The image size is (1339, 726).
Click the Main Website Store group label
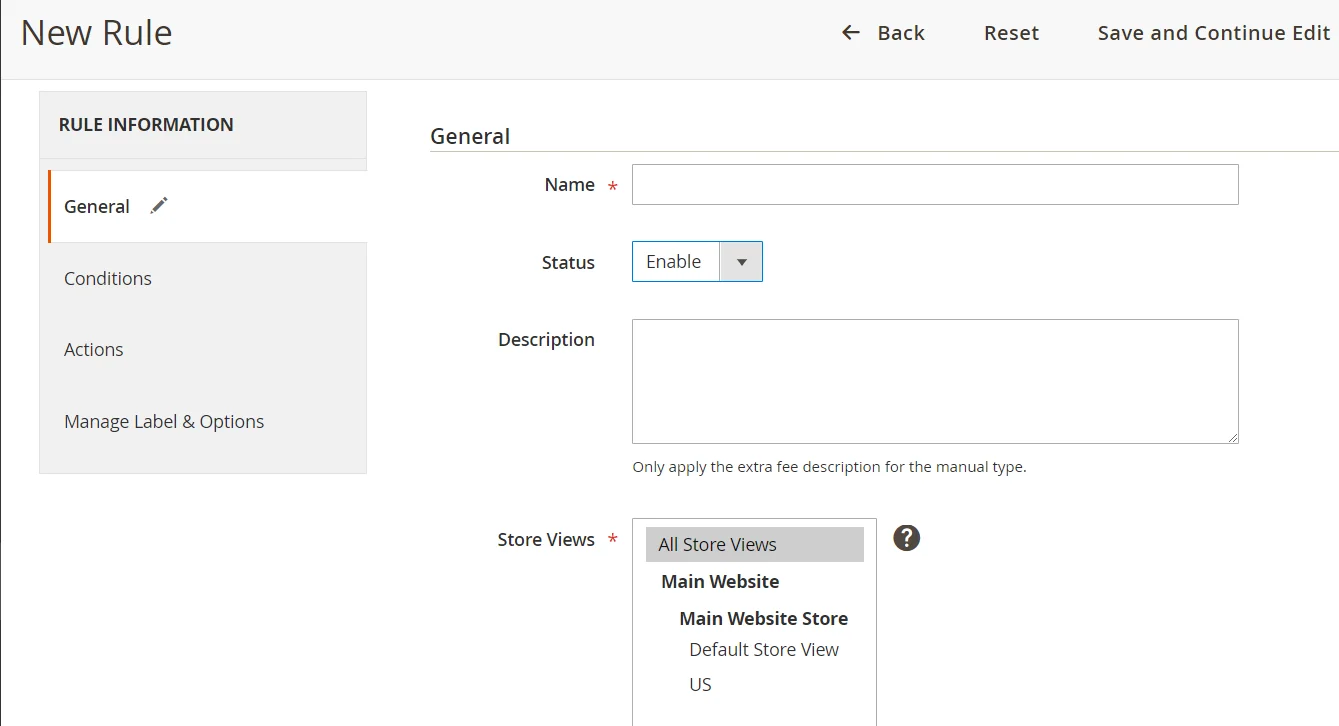tap(763, 618)
